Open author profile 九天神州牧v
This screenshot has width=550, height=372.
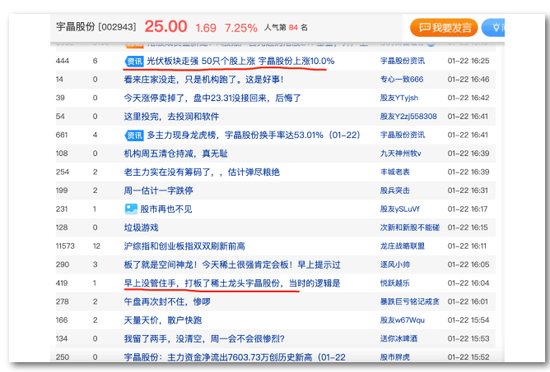point(401,154)
